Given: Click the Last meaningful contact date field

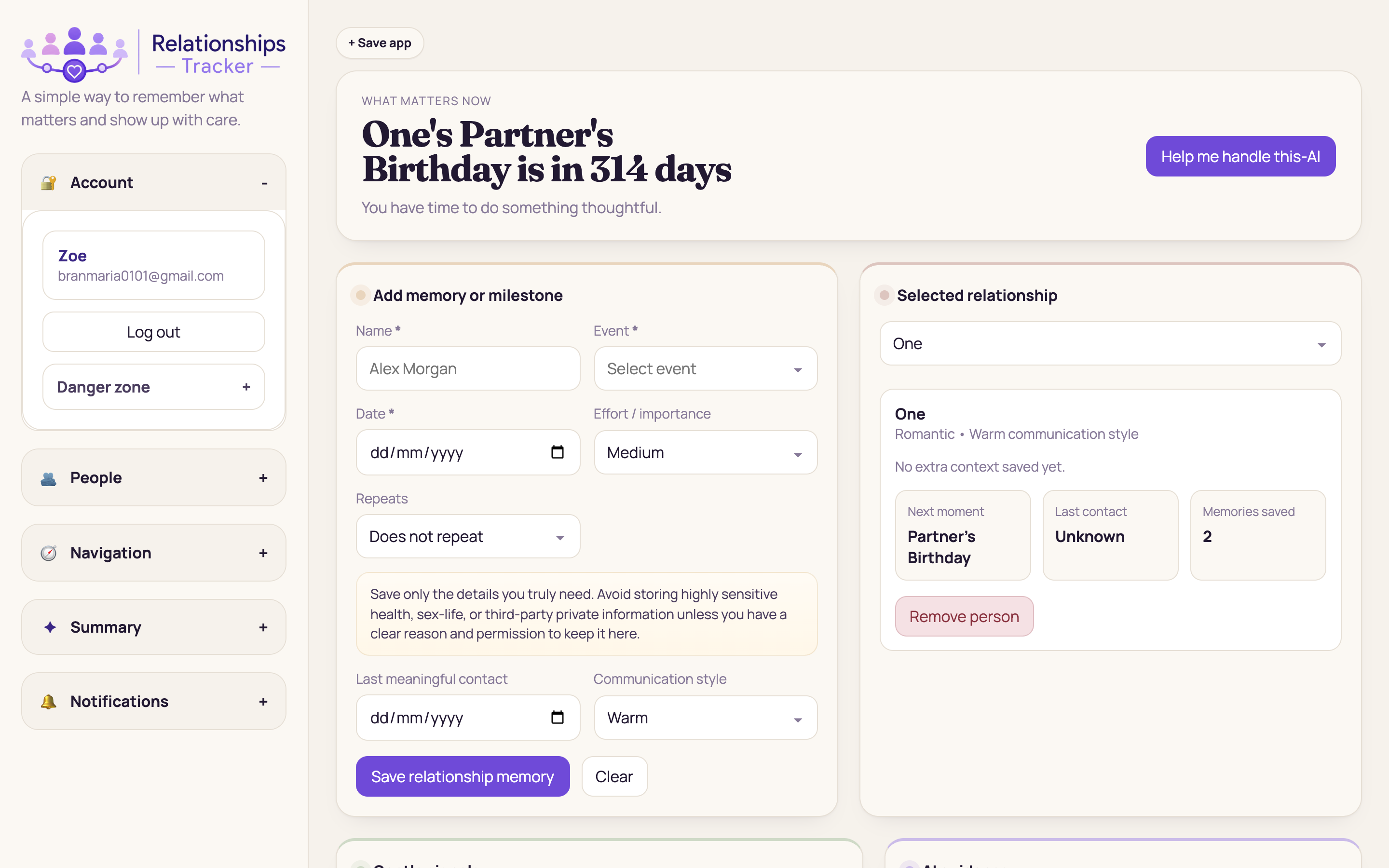Looking at the screenshot, I should tap(468, 718).
